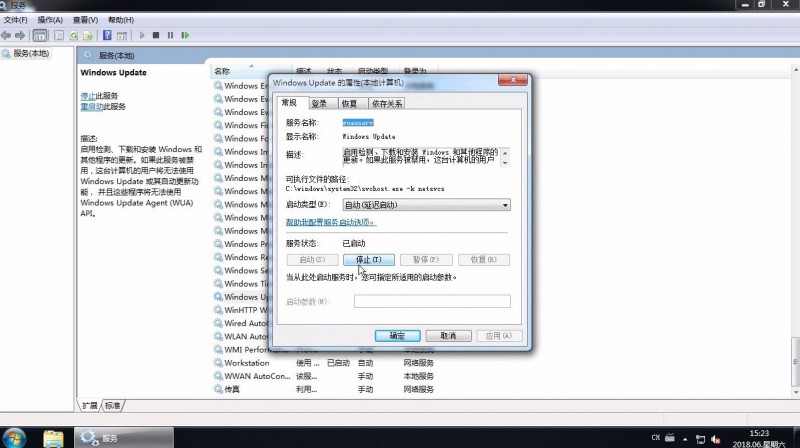
Task: Open the 帮助我配置服务启动选项 link
Action: [x=330, y=222]
